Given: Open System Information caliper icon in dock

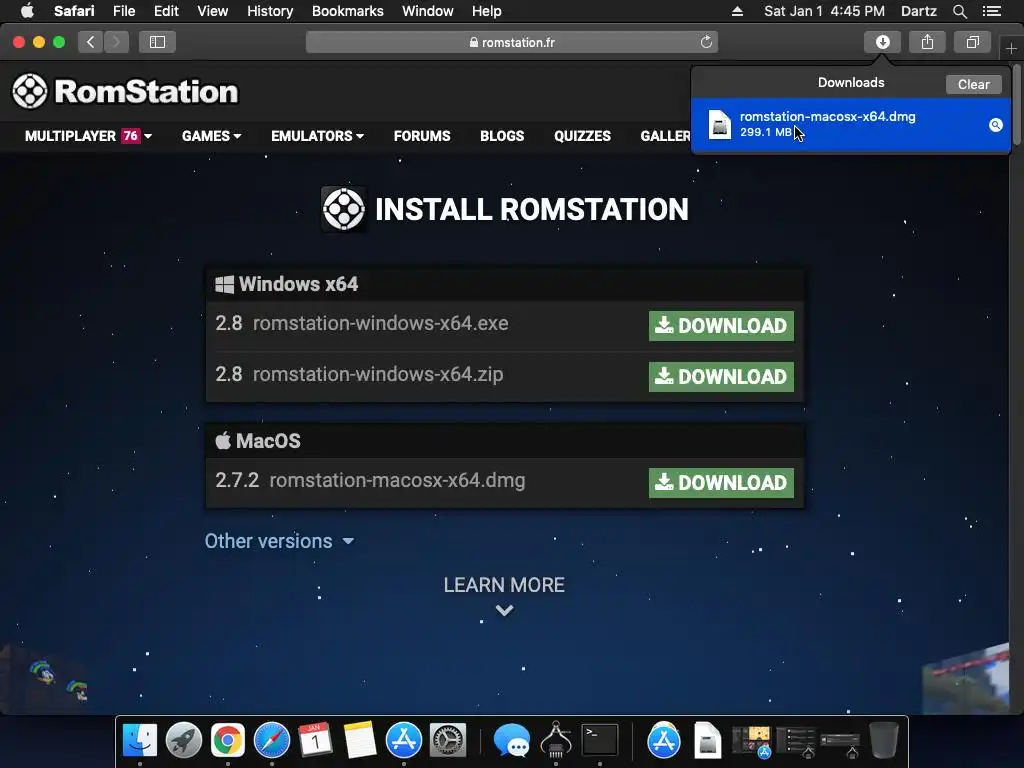Looking at the screenshot, I should (x=556, y=740).
